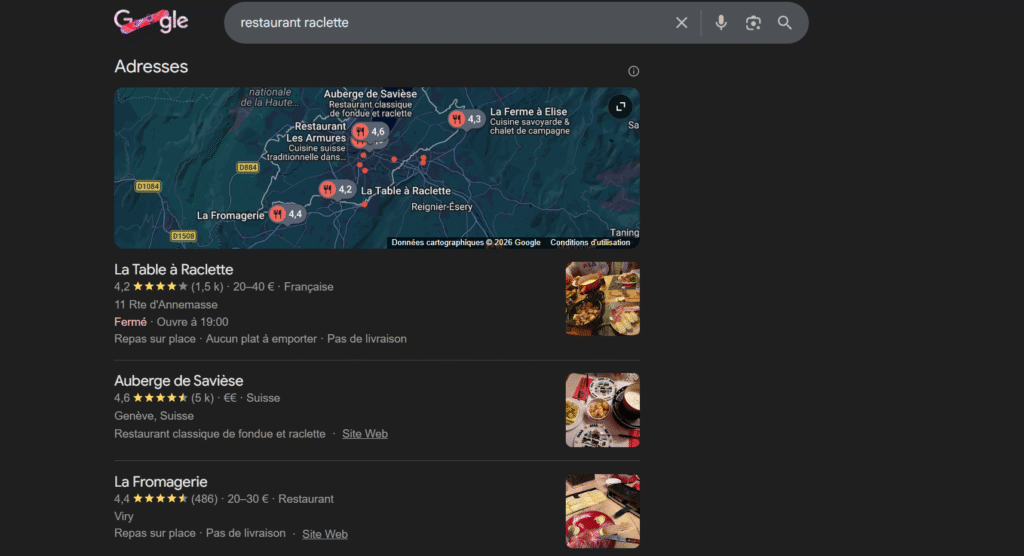Select the 4,6 Auberge de Savièse map pin

click(370, 132)
